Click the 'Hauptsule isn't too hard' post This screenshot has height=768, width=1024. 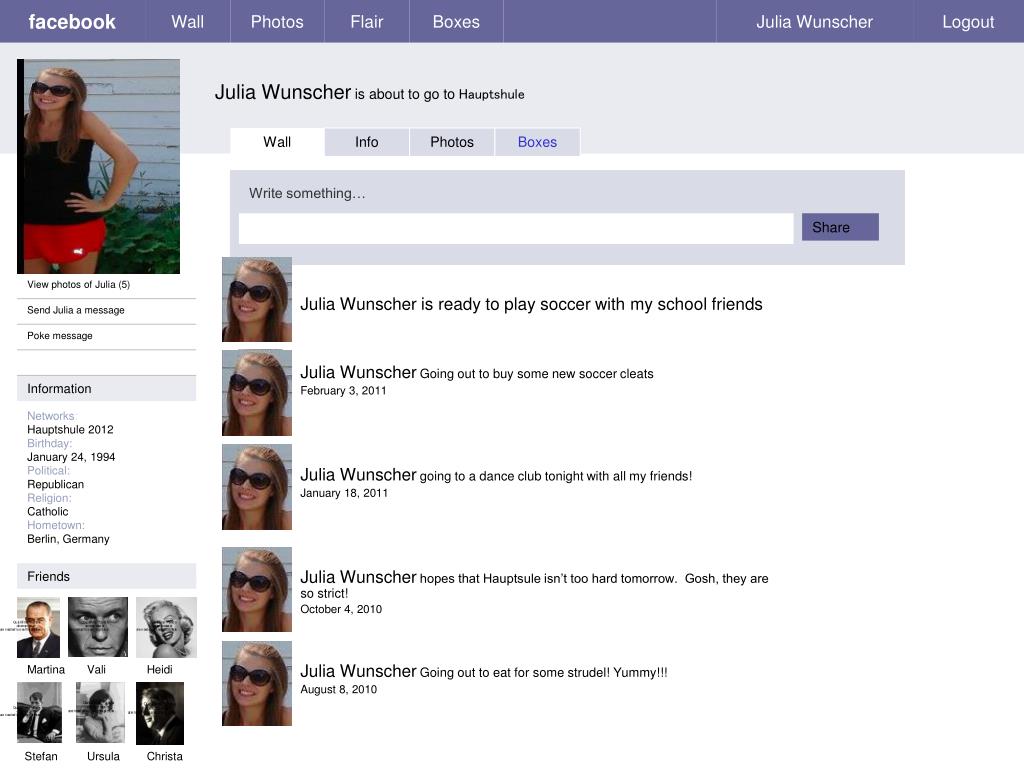(534, 584)
